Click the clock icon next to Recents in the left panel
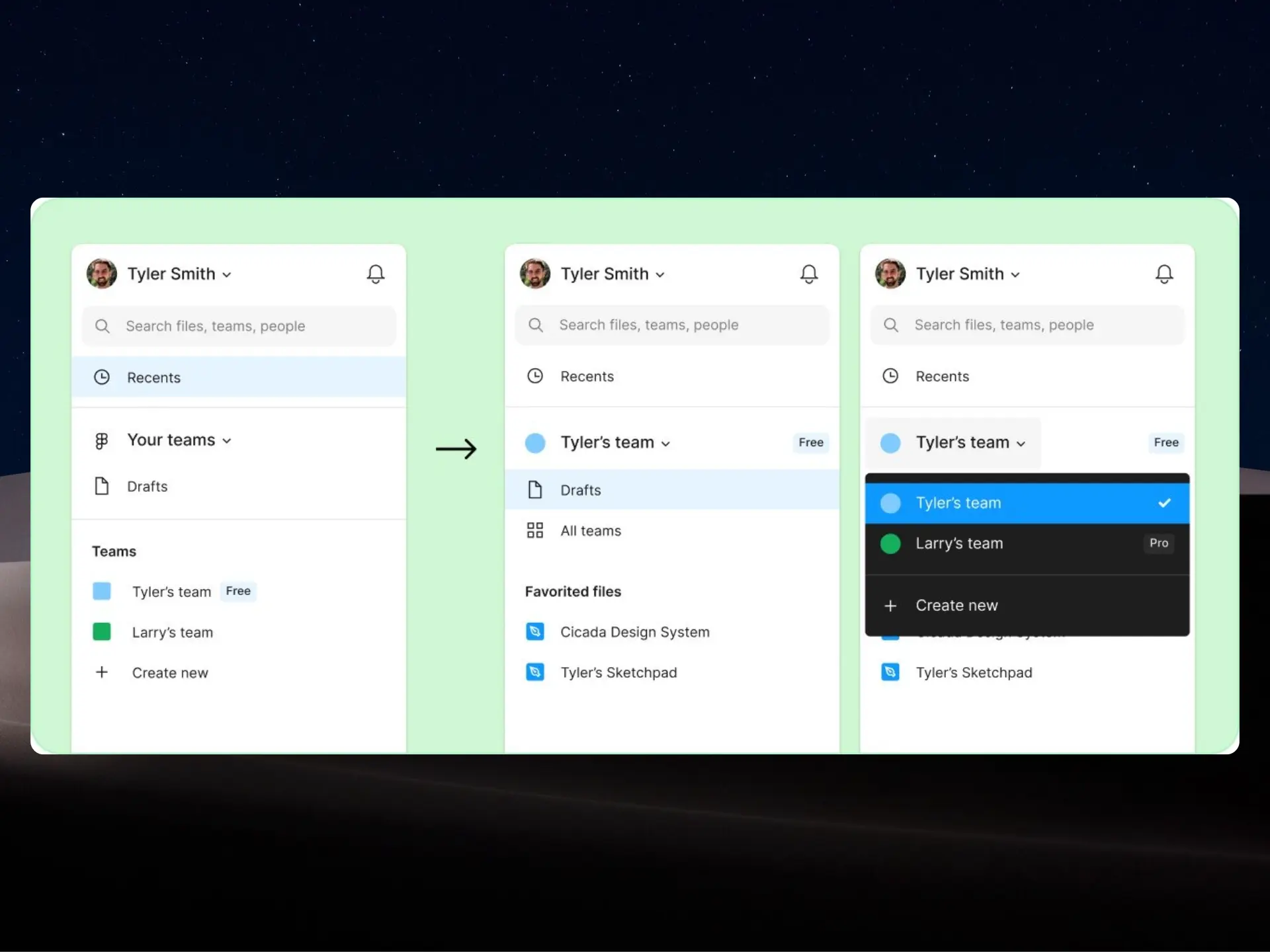 click(x=102, y=377)
